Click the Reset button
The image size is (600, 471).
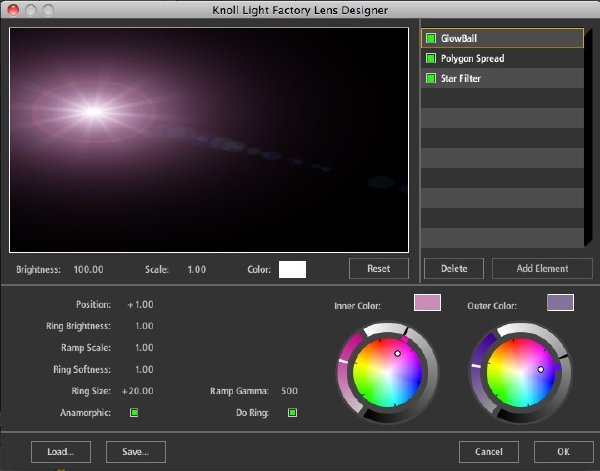[x=379, y=269]
